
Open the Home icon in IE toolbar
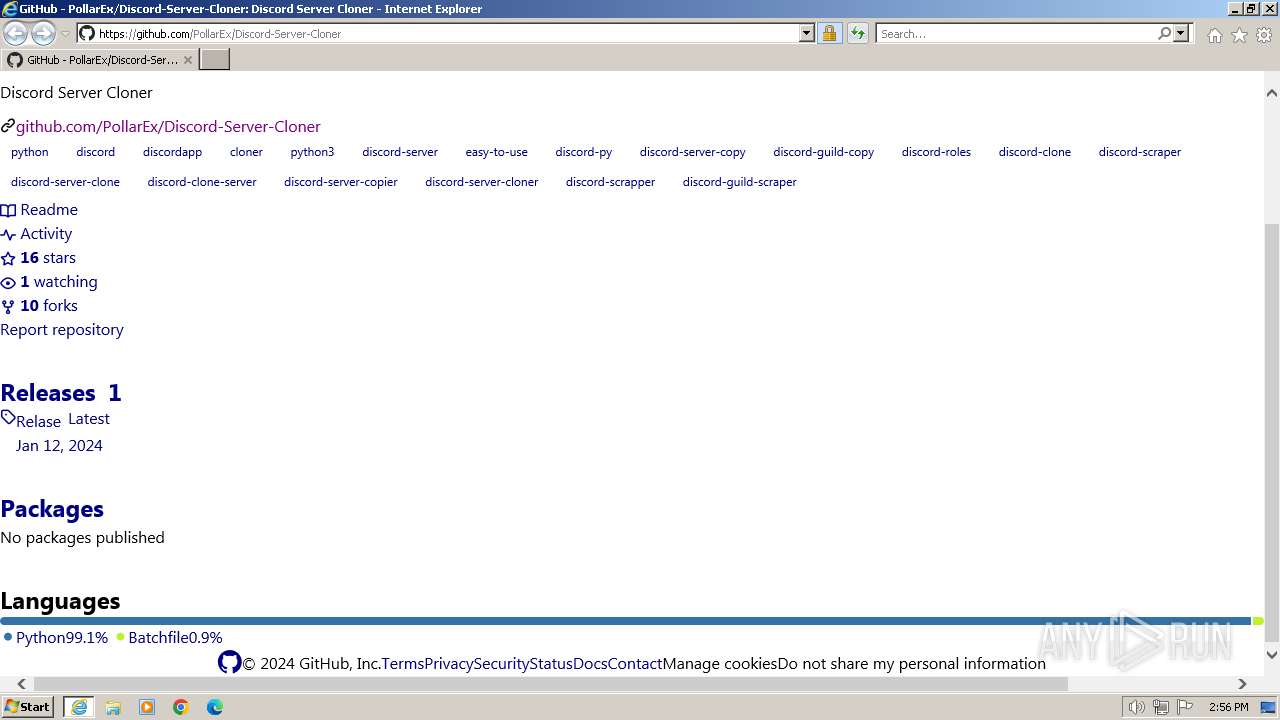tap(1214, 35)
